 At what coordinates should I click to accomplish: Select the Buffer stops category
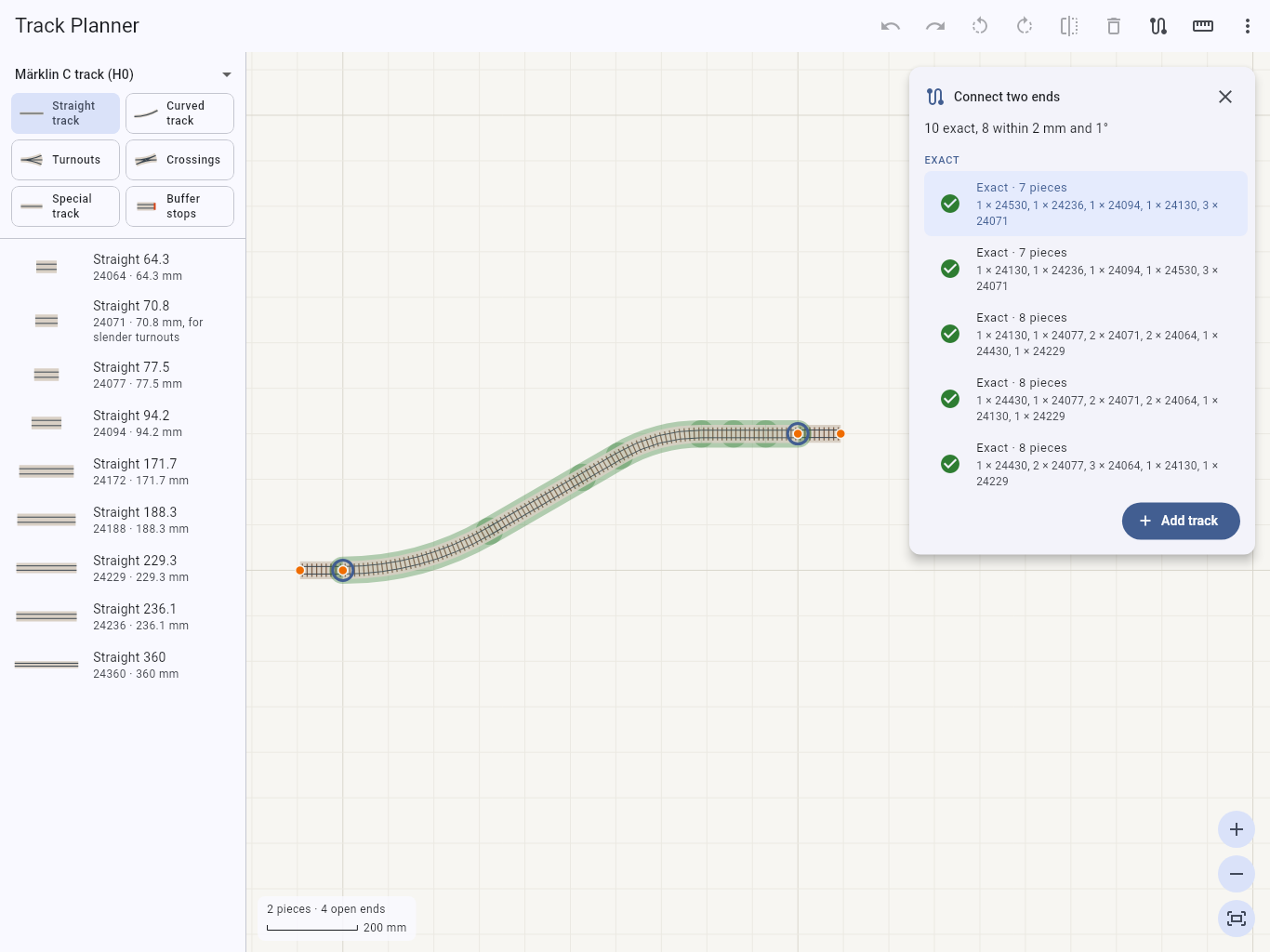(179, 206)
